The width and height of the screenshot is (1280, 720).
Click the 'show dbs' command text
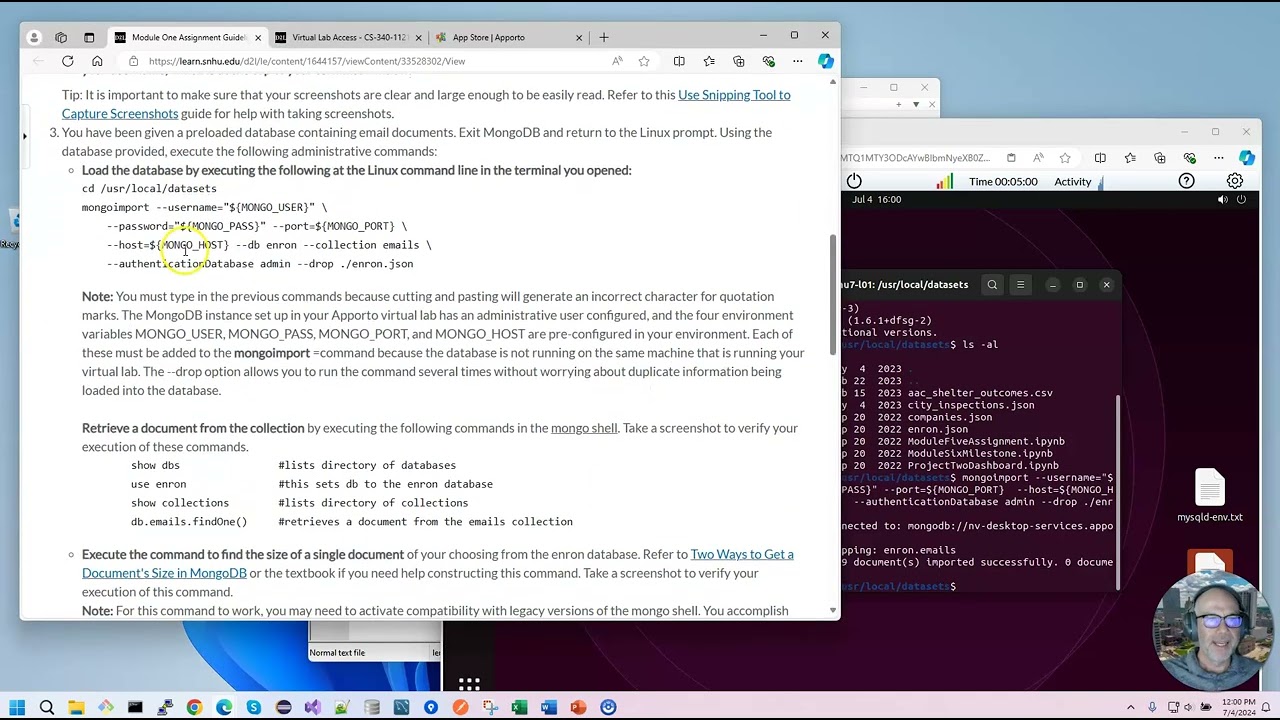tap(155, 465)
